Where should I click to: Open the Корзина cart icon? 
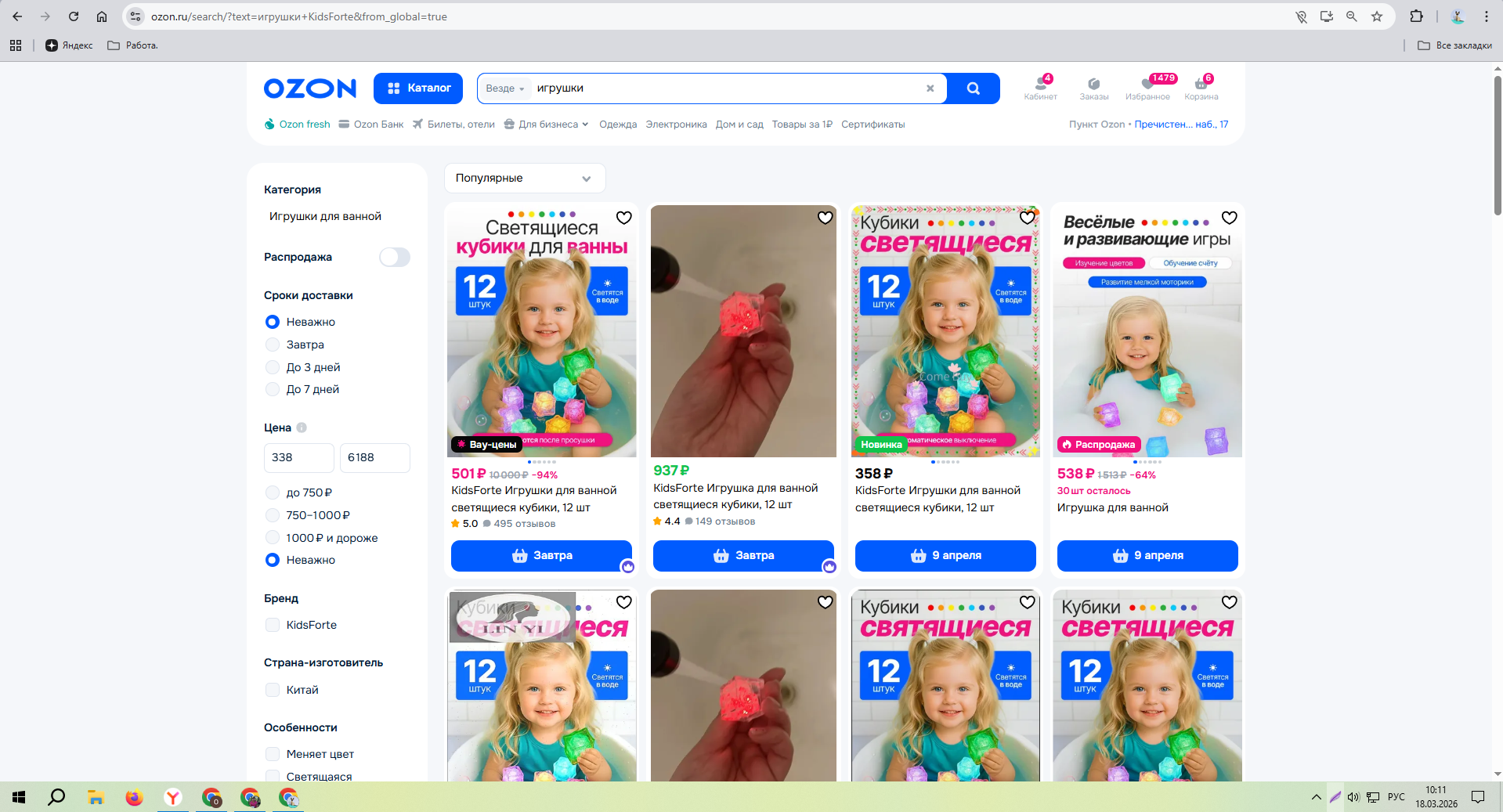(1201, 88)
